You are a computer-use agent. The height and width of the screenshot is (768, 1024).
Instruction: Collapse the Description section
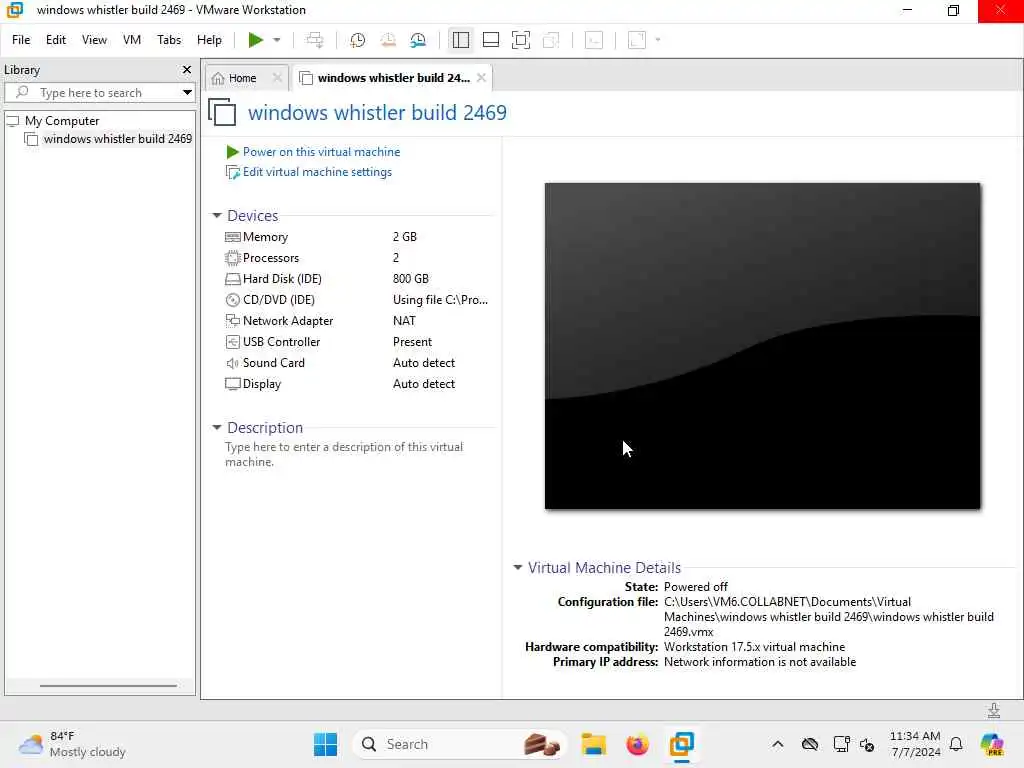217,428
